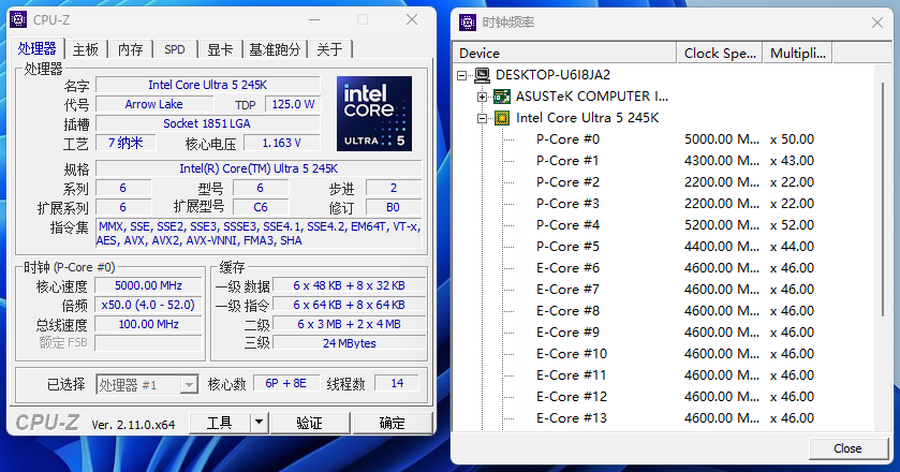
Task: Click the 24 MBytes L3 cache value
Action: (349, 343)
